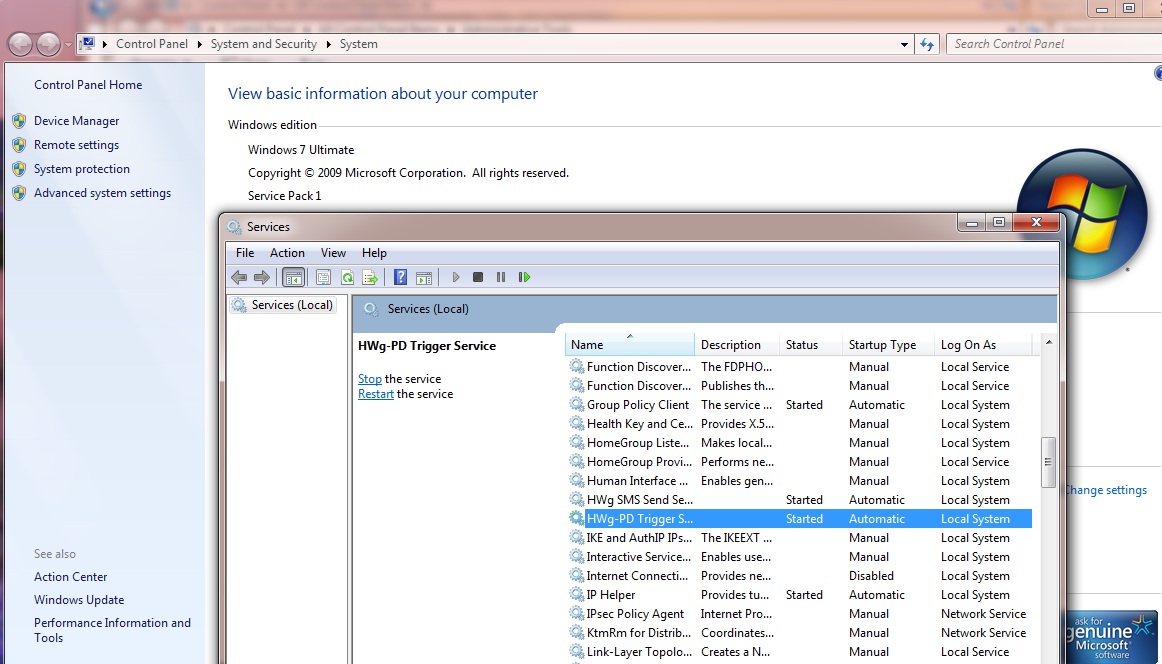The height and width of the screenshot is (664, 1162).
Task: Click the Pause Service icon
Action: [501, 277]
